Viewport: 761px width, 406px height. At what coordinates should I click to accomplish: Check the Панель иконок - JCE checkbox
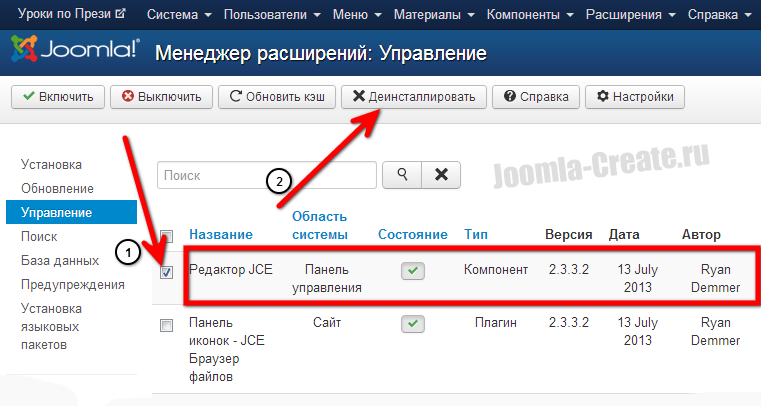click(x=167, y=325)
